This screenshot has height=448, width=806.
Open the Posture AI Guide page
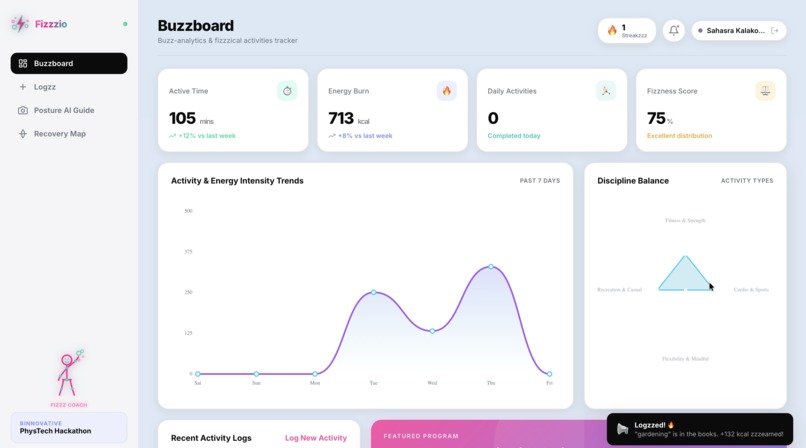pos(69,110)
